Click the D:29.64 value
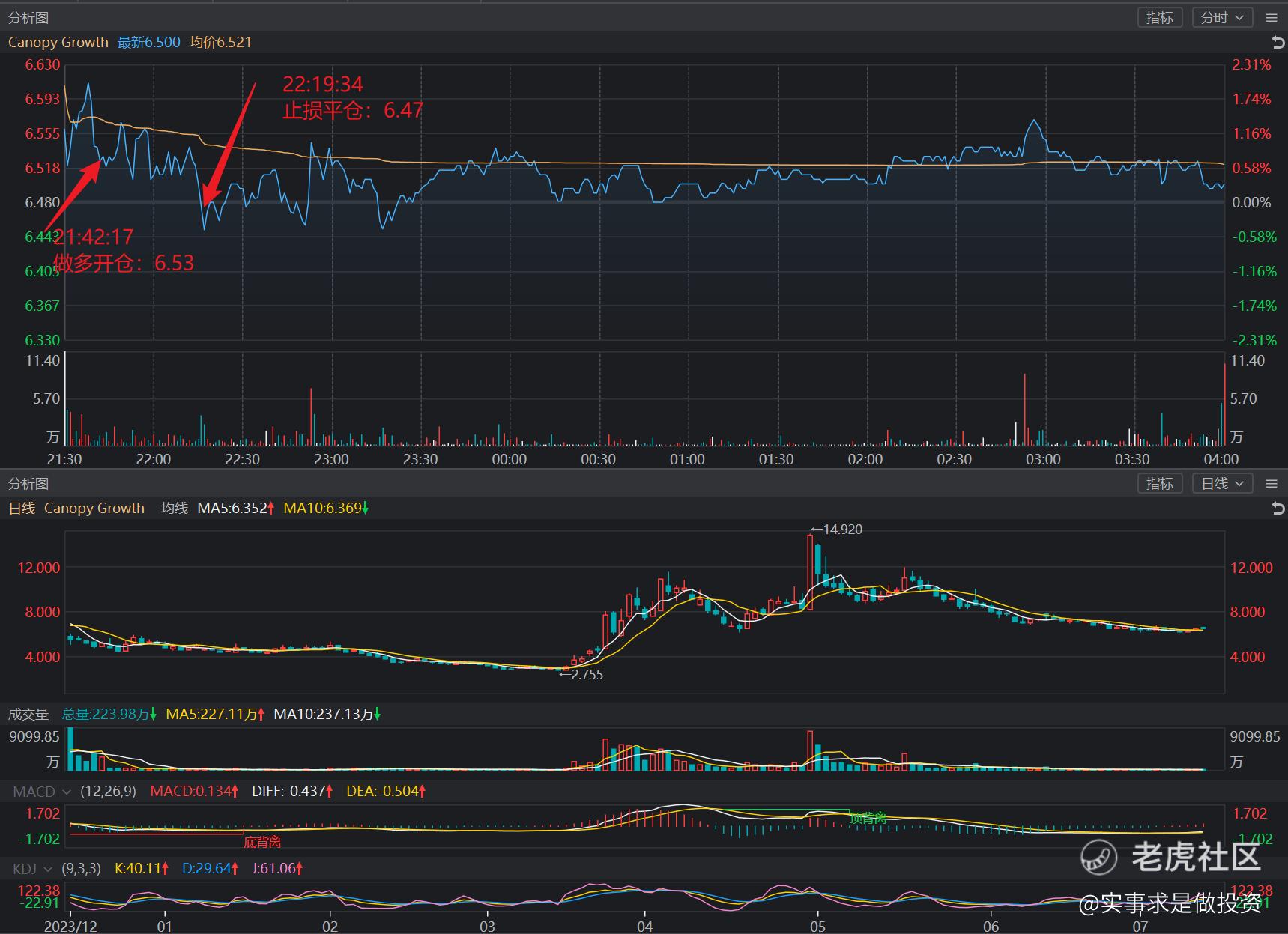This screenshot has height=934, width=1288. pos(211,869)
